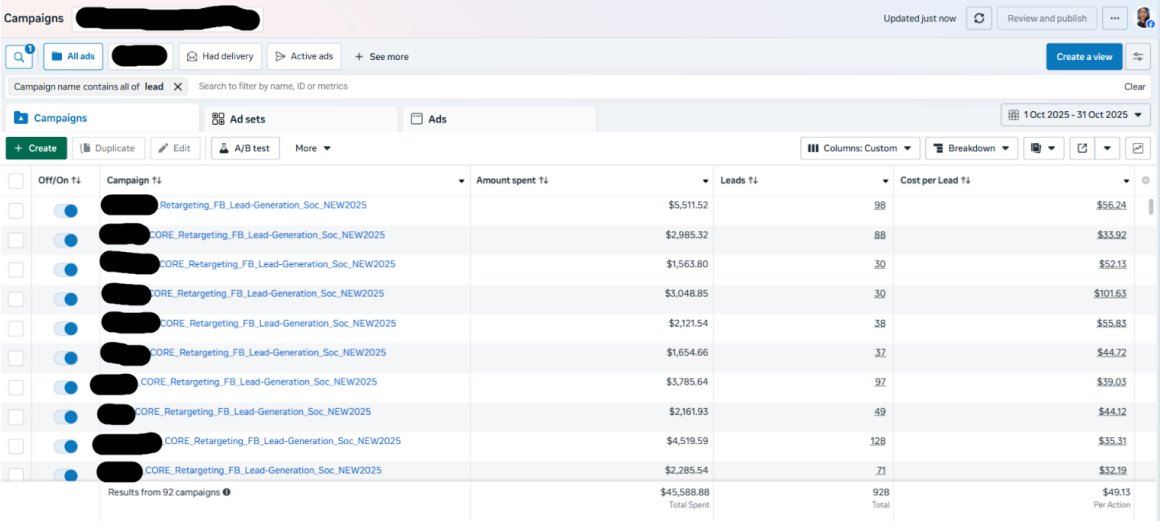Sort by Leads column arrows
Viewport: 1160px width, 529px height.
(x=752, y=181)
